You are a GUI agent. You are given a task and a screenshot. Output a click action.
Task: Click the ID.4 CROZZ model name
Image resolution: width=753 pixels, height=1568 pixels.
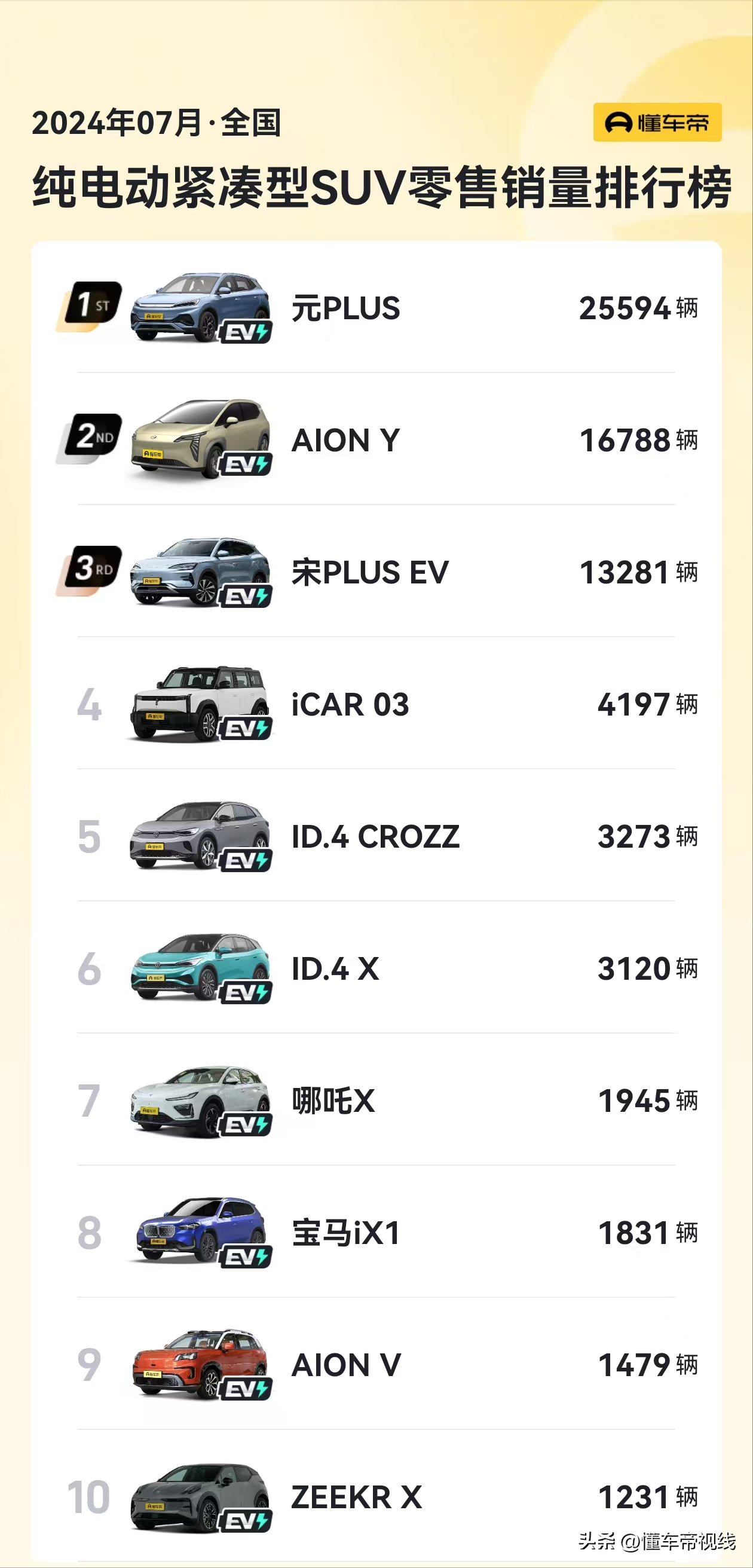pyautogui.click(x=375, y=837)
